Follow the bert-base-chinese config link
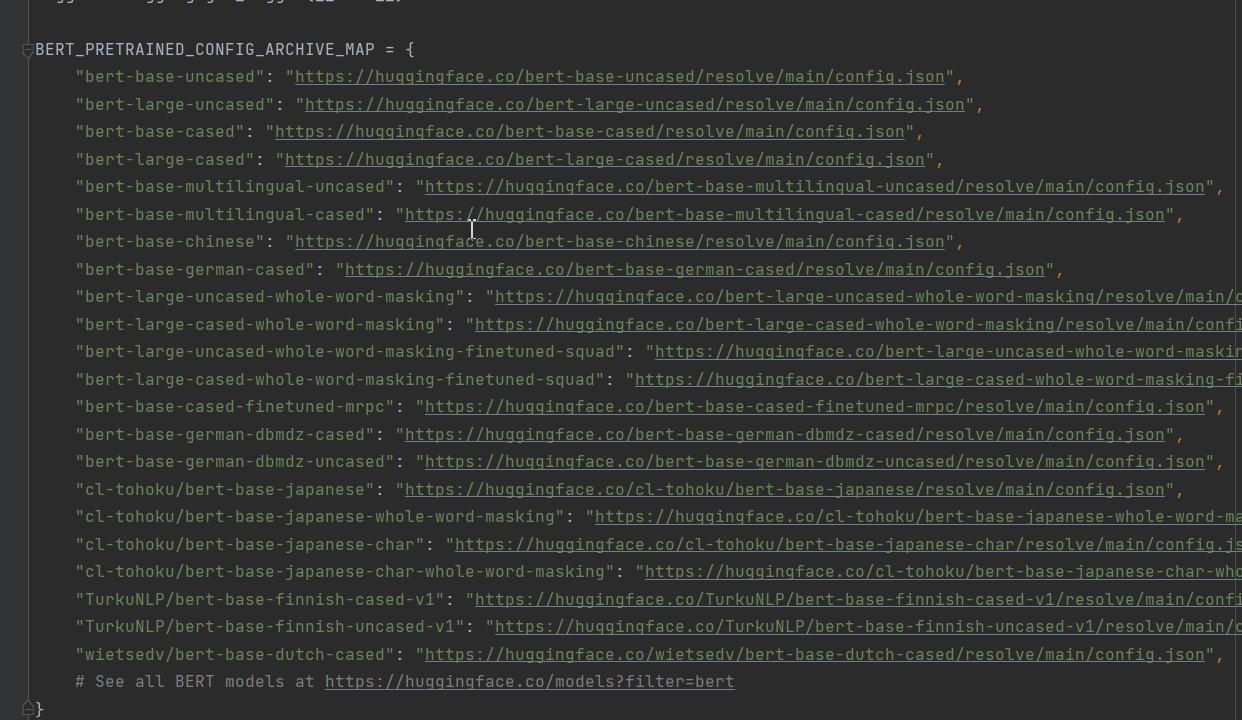1242x720 pixels. [x=620, y=242]
